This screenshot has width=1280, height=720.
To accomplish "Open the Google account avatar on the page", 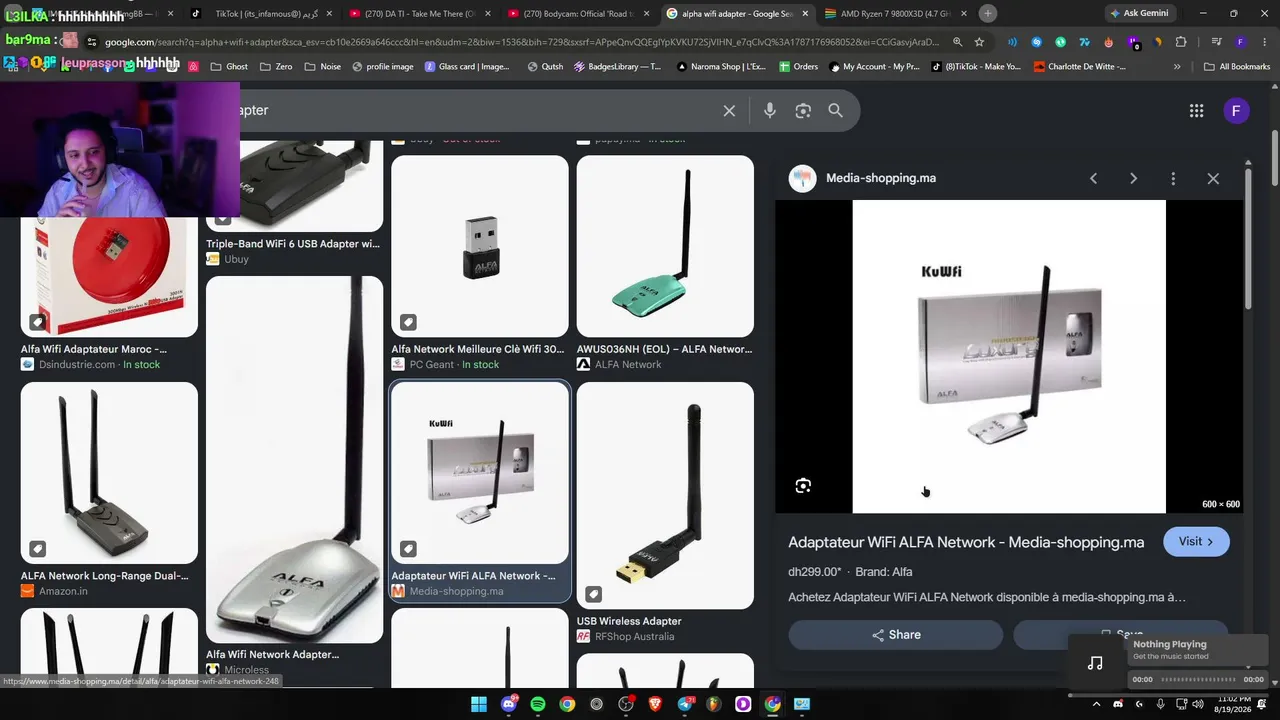I will pyautogui.click(x=1236, y=111).
